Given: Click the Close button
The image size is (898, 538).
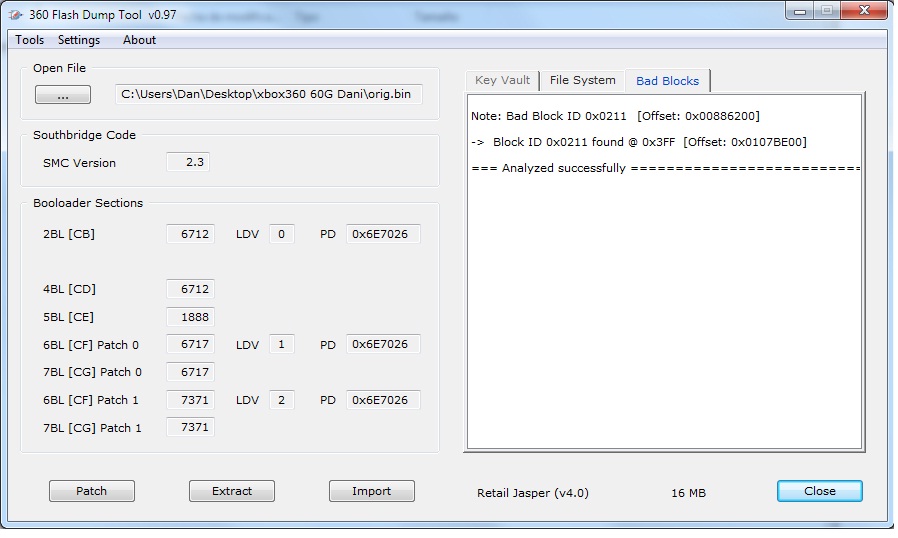Looking at the screenshot, I should click(820, 491).
